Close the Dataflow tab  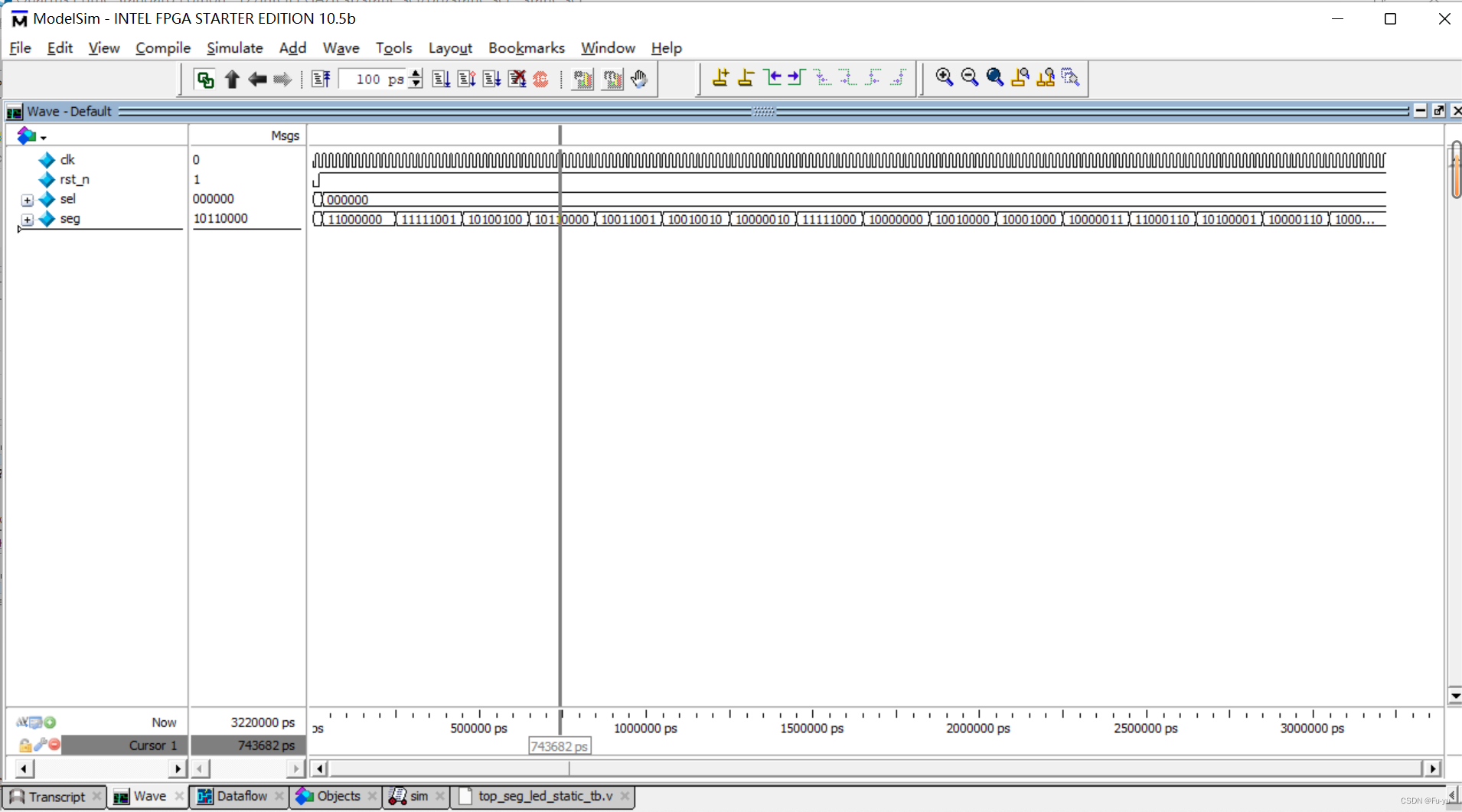pyautogui.click(x=279, y=797)
